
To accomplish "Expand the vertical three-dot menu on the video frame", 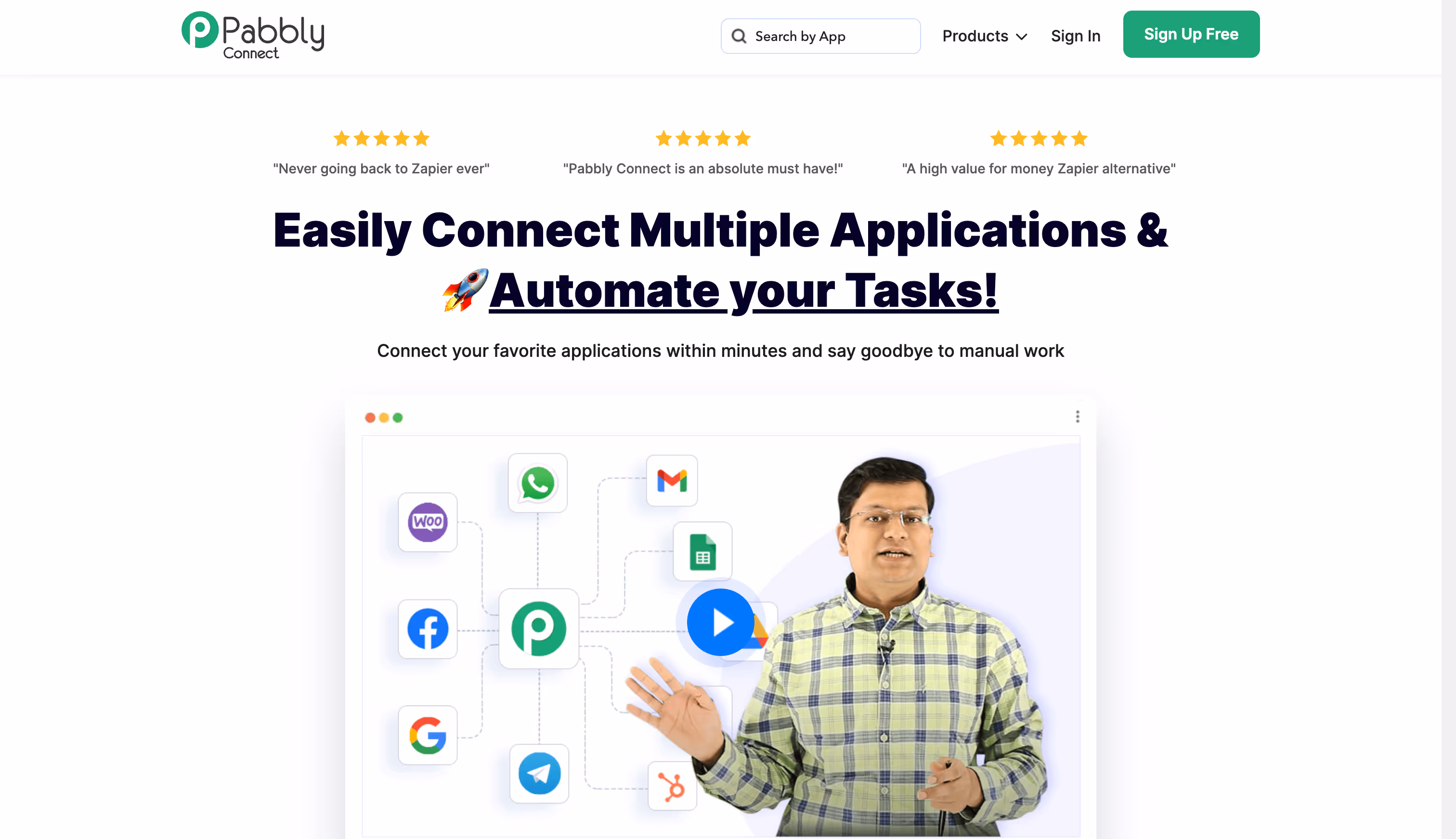I will pos(1077,417).
